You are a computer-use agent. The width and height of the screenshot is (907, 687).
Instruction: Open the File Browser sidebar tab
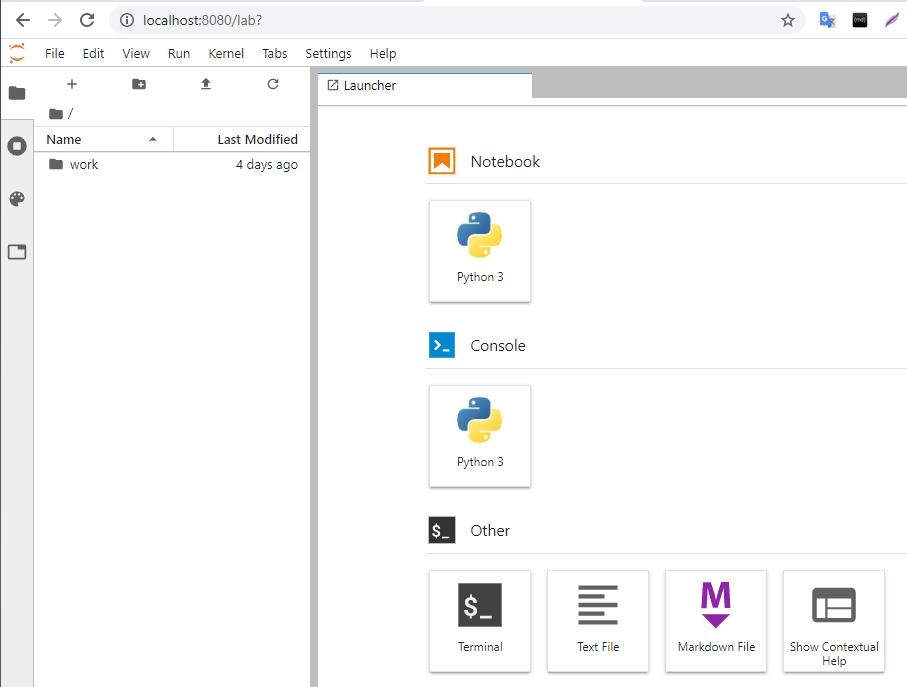point(17,93)
